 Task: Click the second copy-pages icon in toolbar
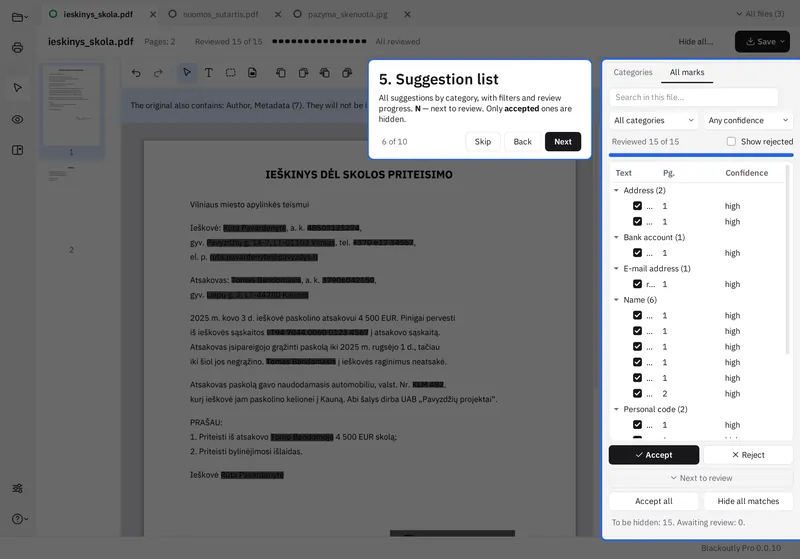[x=303, y=73]
